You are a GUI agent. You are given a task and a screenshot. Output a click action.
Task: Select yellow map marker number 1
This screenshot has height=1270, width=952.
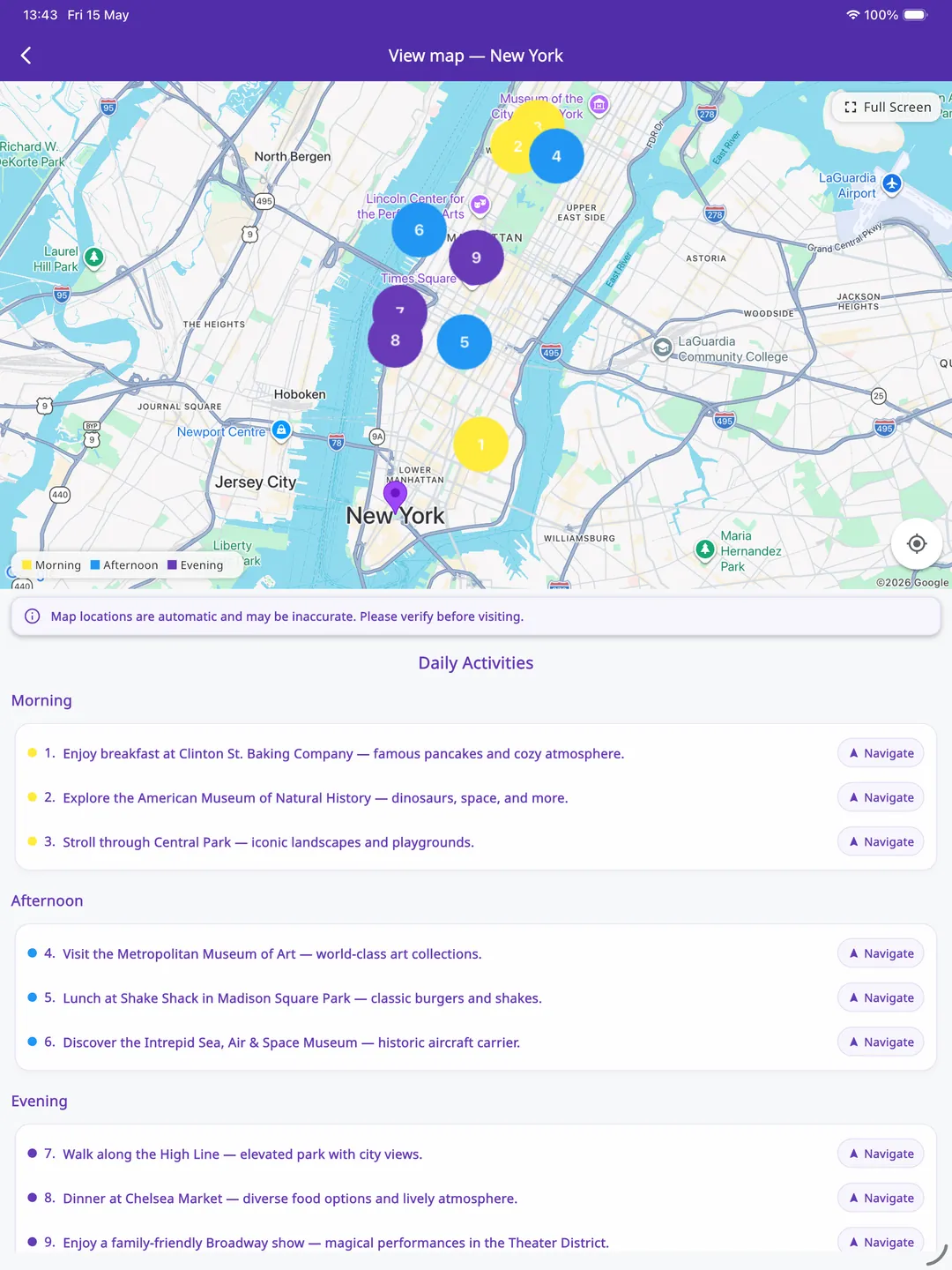point(480,444)
